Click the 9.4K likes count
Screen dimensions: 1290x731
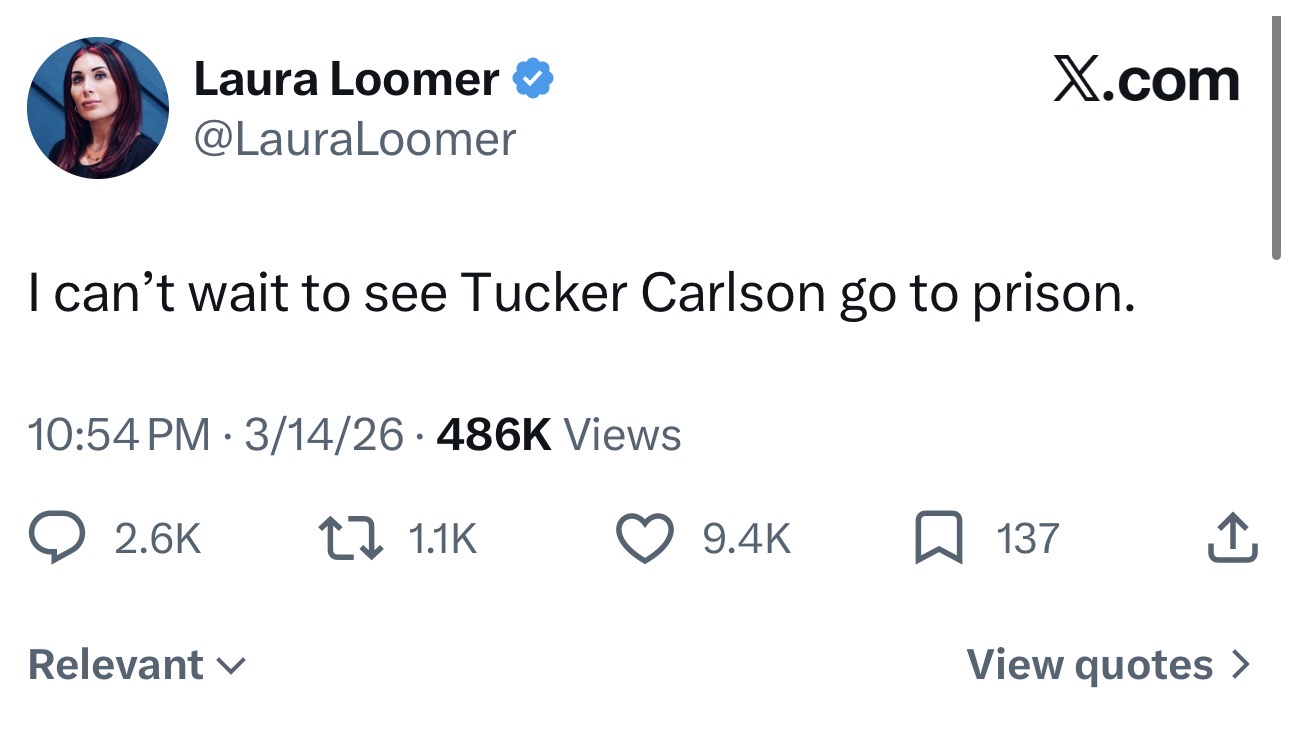[746, 540]
